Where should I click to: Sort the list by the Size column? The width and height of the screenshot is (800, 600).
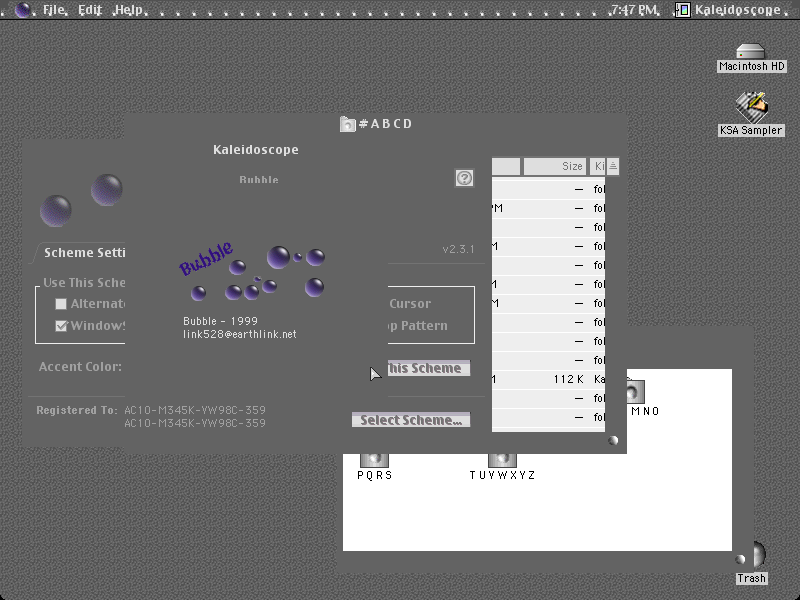(555, 166)
